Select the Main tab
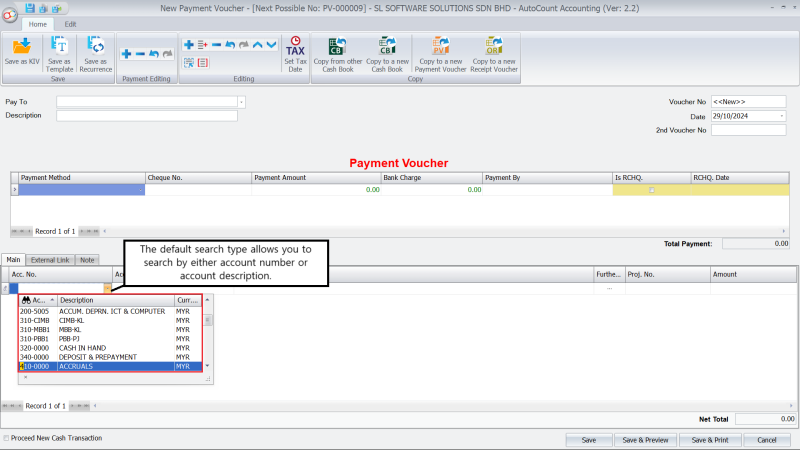 pos(13,260)
